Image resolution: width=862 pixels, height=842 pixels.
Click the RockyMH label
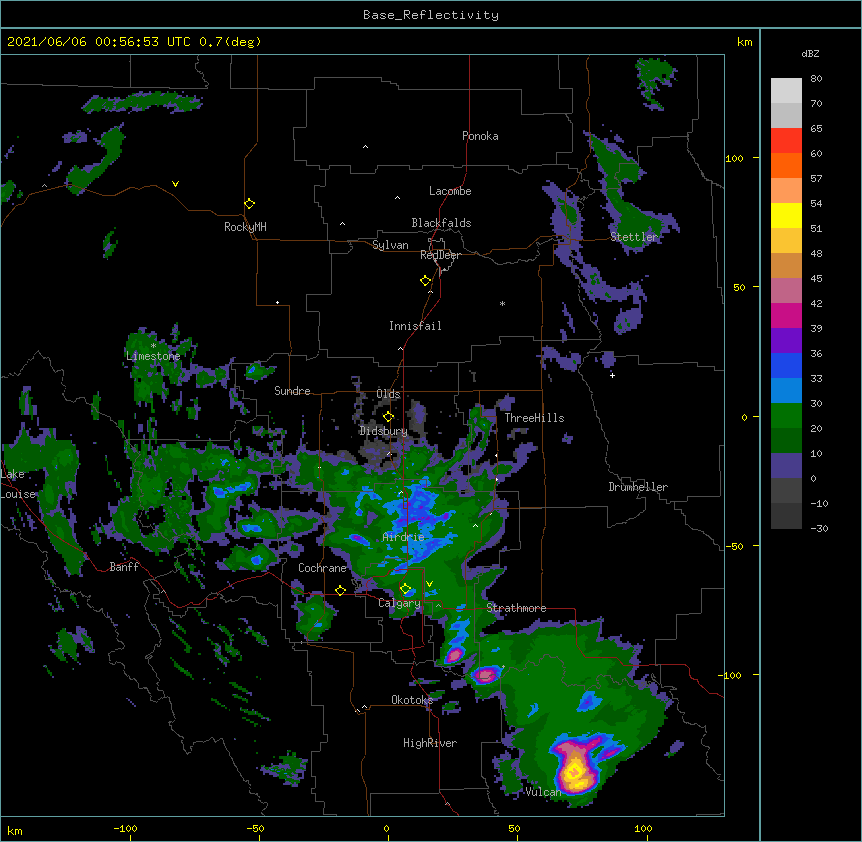coord(245,227)
